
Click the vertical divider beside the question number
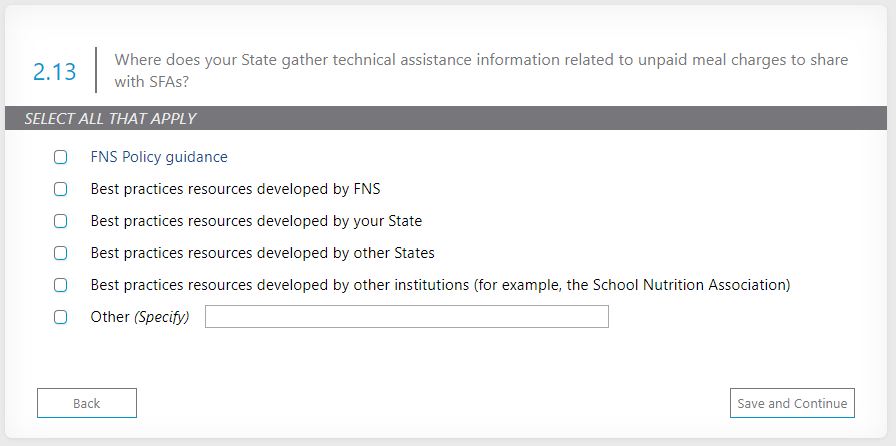tap(96, 70)
